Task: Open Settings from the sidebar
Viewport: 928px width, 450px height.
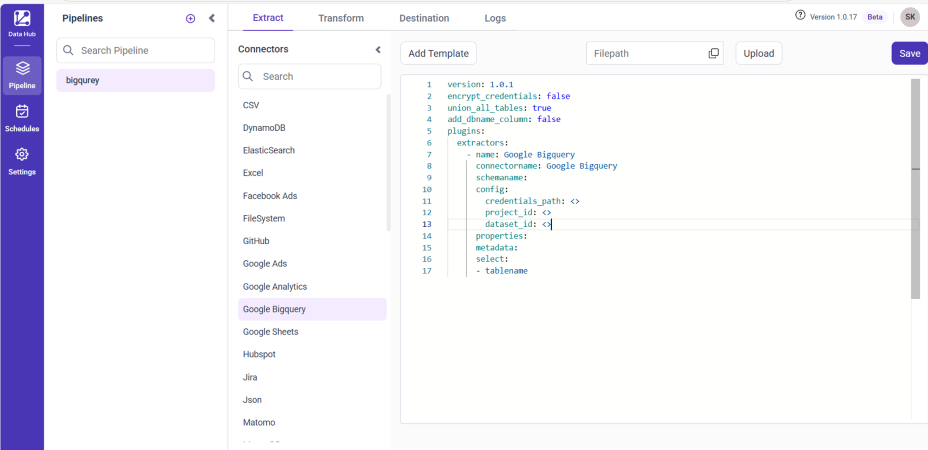Action: click(22, 162)
